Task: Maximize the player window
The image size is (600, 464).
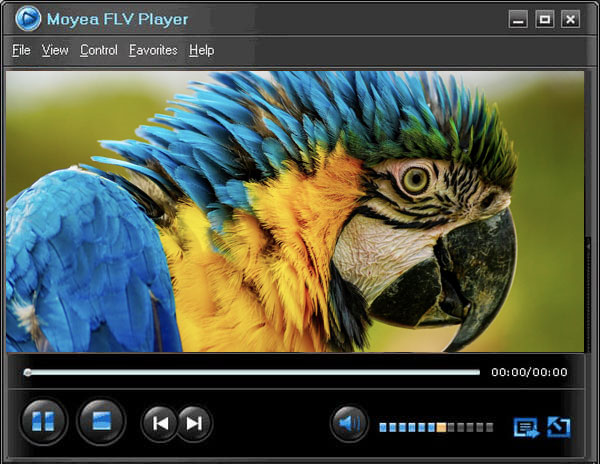Action: pyautogui.click(x=544, y=19)
